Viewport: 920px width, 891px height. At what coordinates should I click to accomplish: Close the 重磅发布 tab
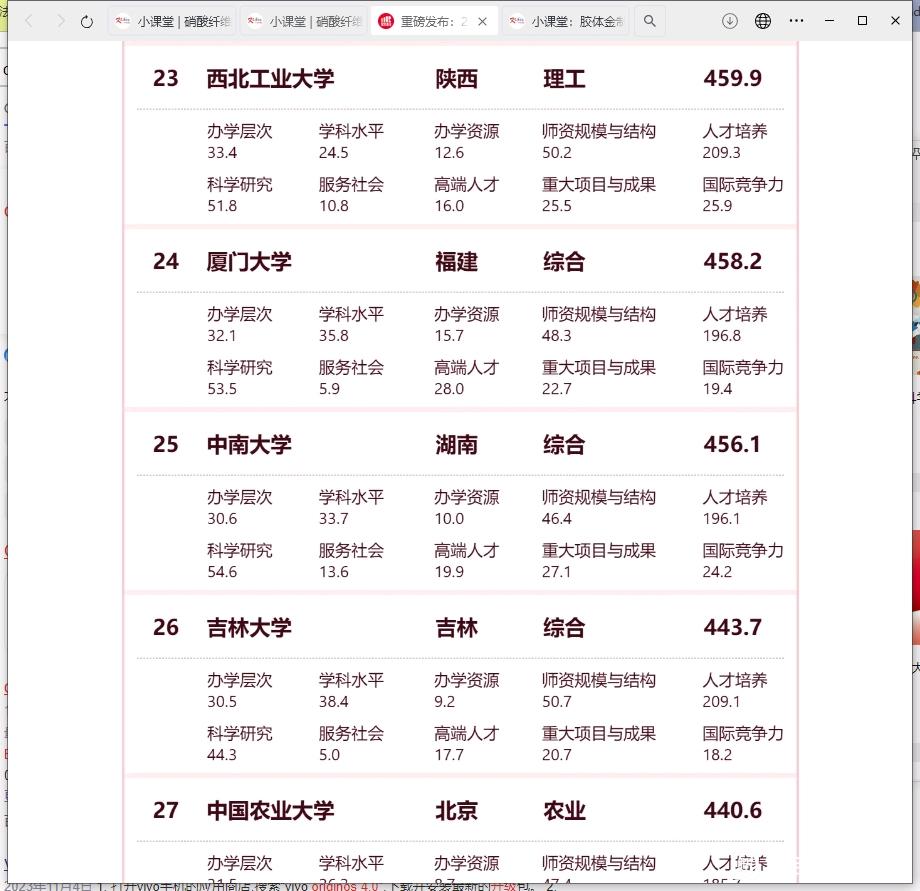click(x=482, y=22)
